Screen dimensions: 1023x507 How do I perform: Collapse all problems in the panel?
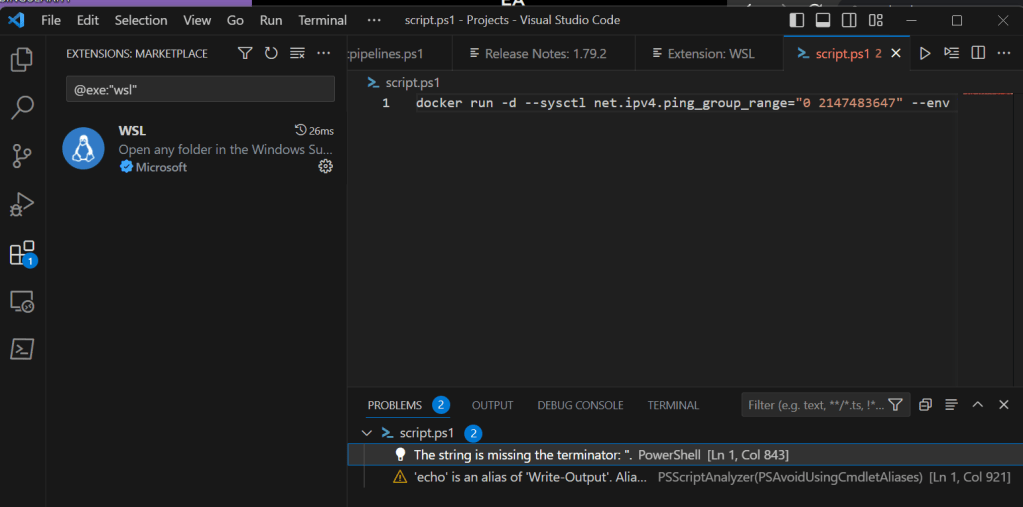(925, 405)
